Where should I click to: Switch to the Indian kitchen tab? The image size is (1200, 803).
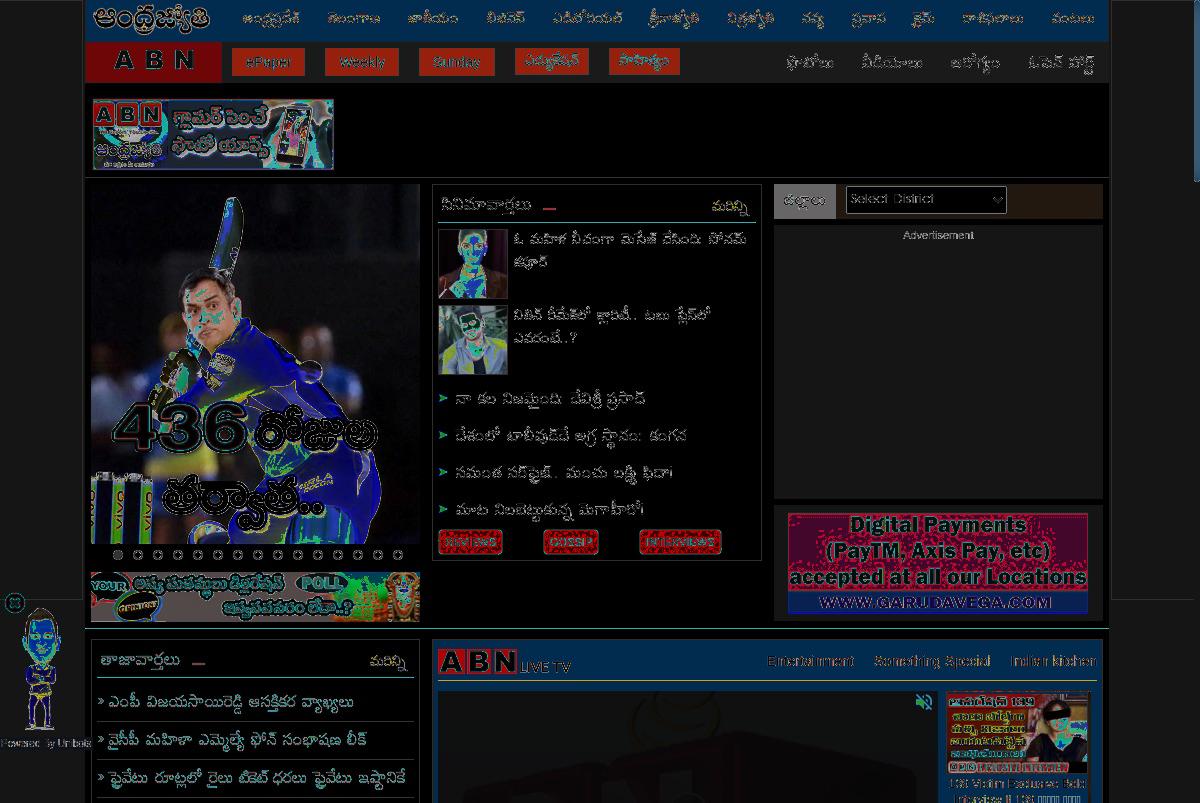(1053, 661)
